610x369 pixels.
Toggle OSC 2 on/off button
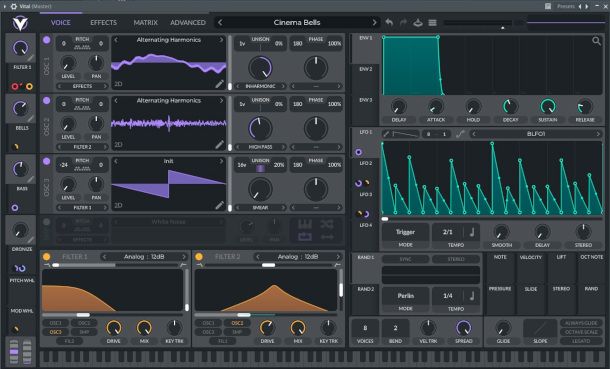click(x=47, y=100)
